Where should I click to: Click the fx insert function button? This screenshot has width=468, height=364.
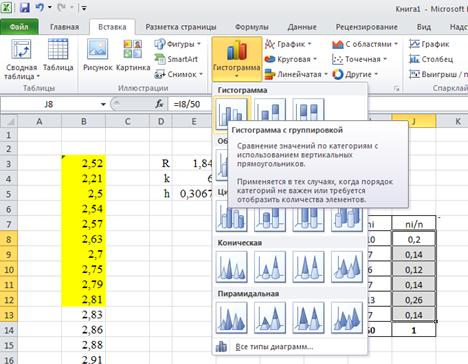point(159,104)
